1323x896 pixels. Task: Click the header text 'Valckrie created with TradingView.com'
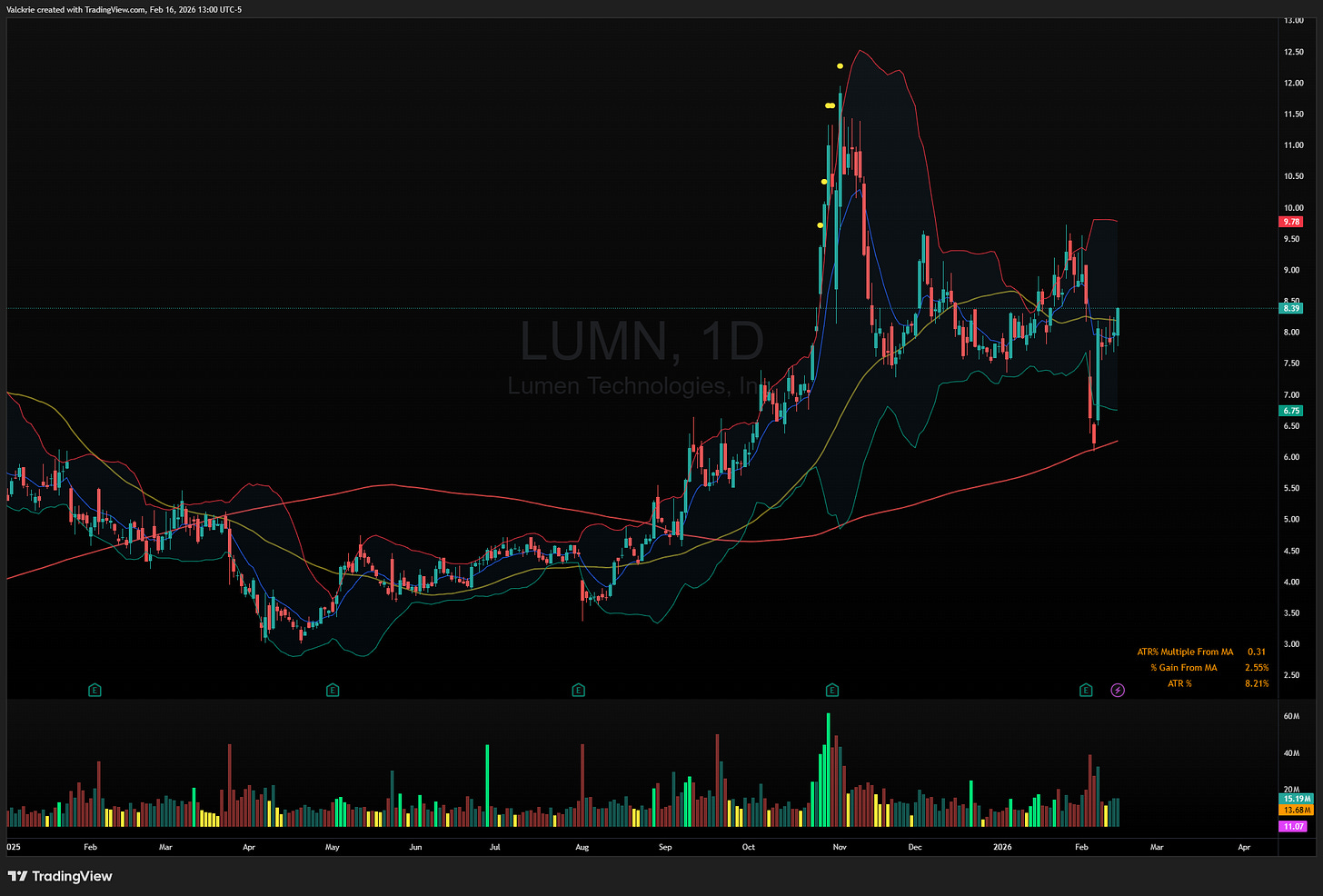pos(76,9)
